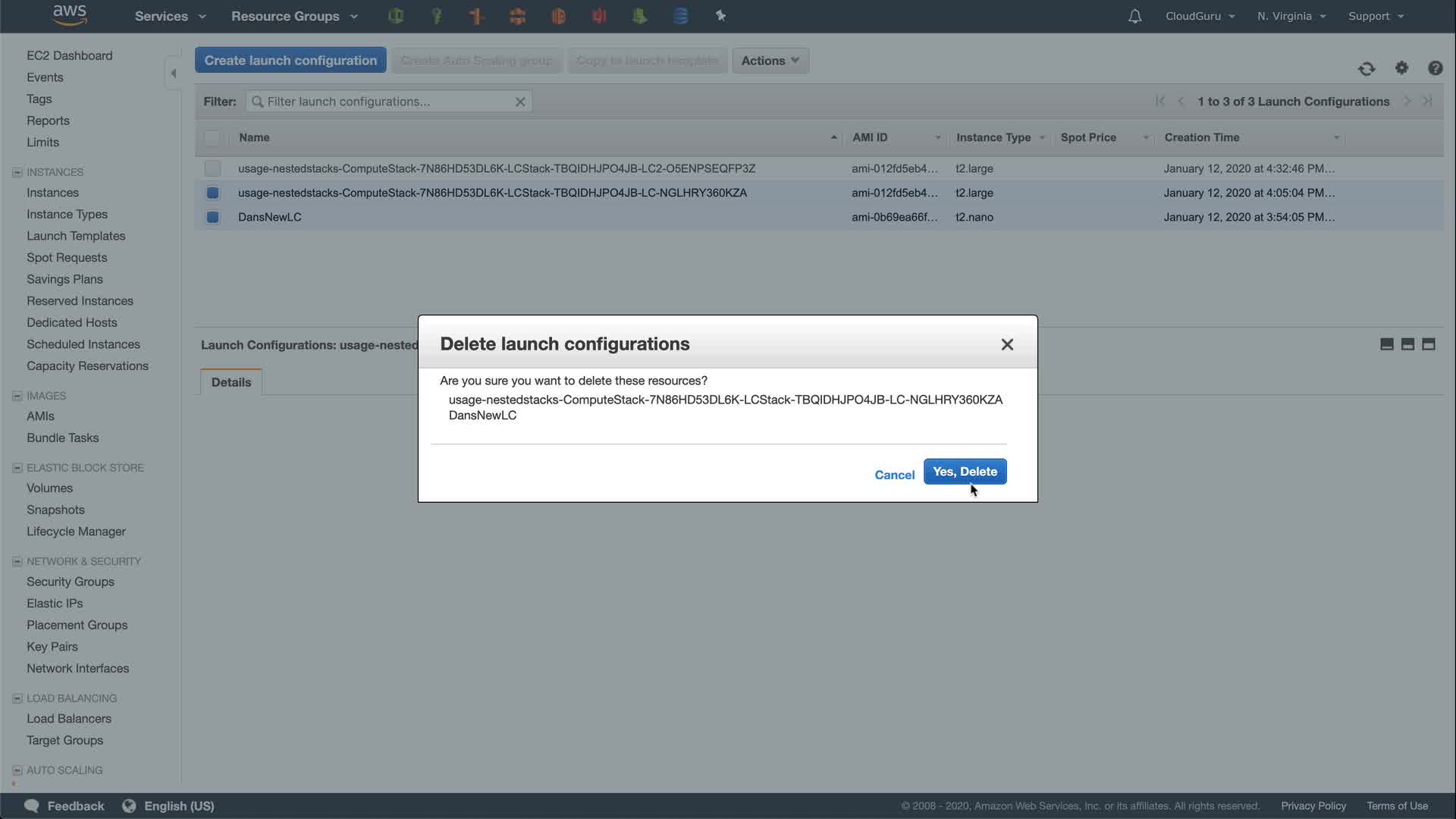Check the LC2-O5ENPSEQFP3Z row checkbox
1456x819 pixels.
pos(212,168)
